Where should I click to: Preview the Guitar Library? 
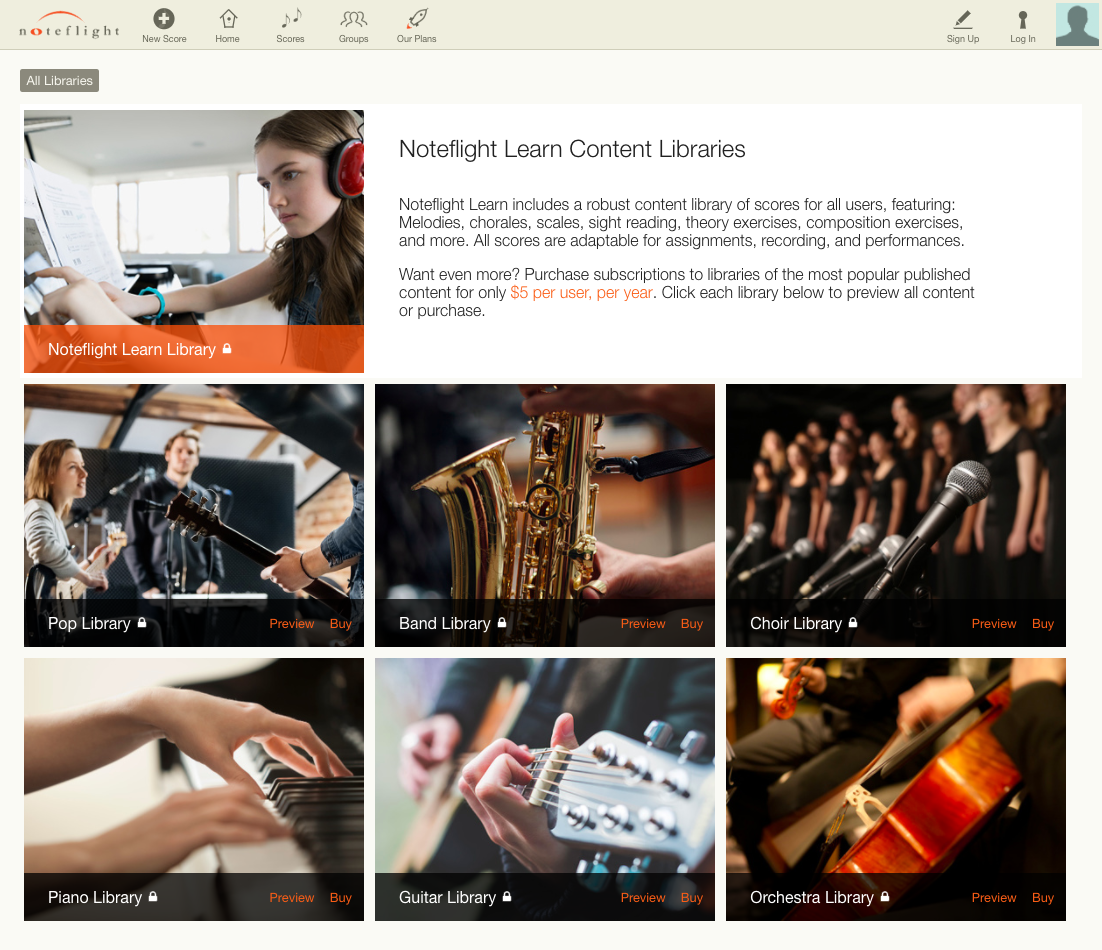coord(643,898)
